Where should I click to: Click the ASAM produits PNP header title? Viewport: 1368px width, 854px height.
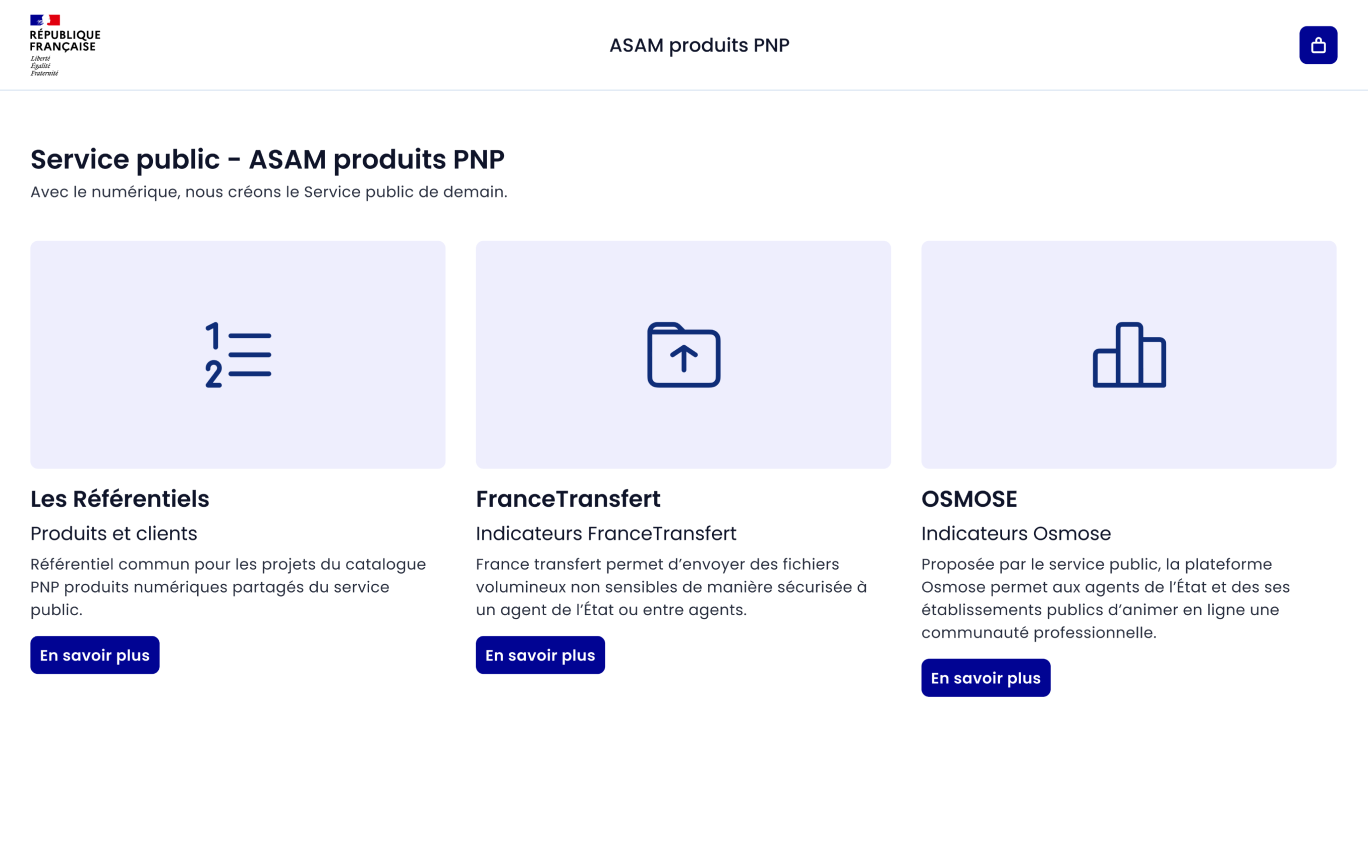tap(699, 45)
